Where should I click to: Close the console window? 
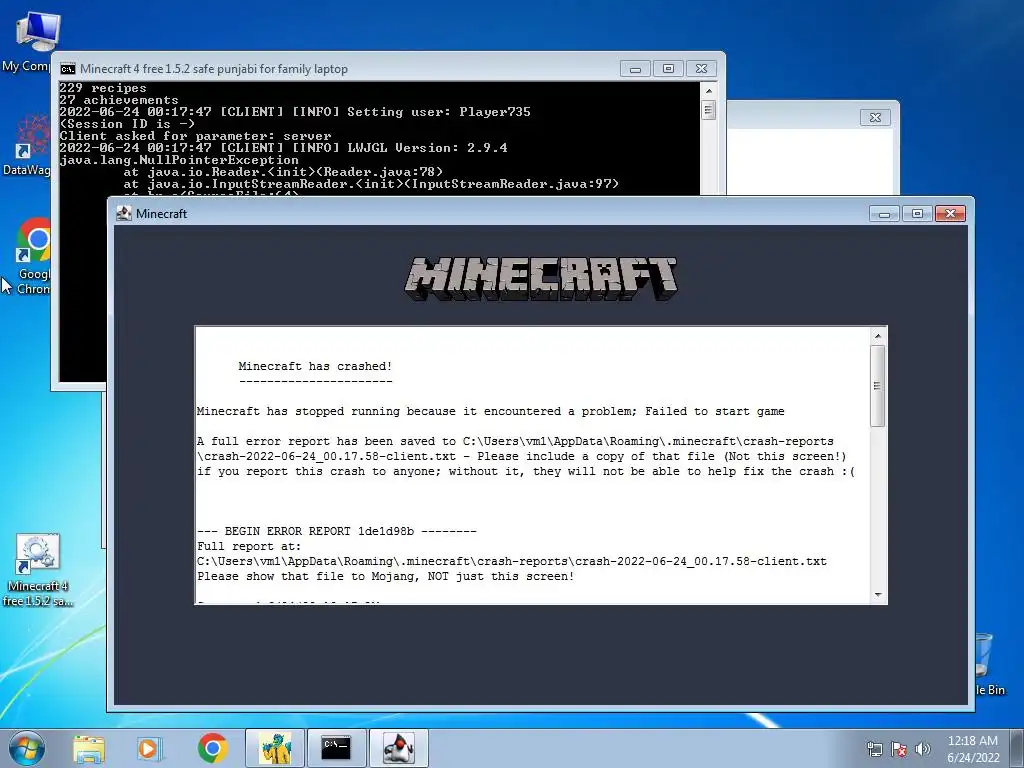point(701,69)
